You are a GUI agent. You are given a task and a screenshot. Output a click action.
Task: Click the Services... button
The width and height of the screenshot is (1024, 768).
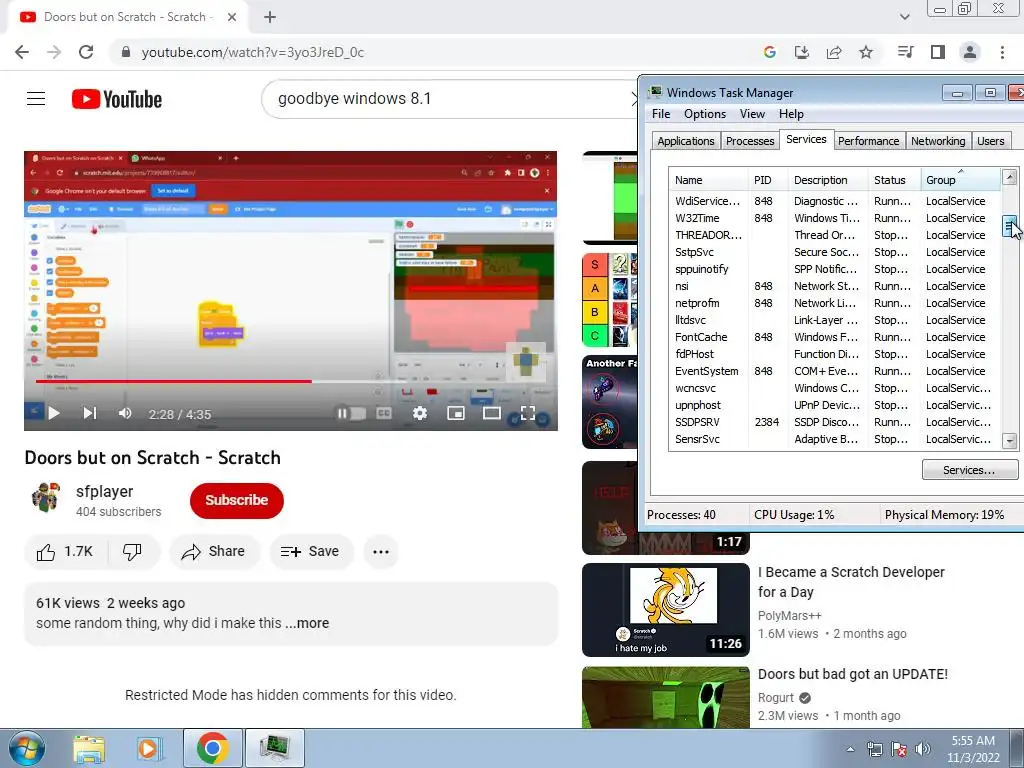point(969,470)
